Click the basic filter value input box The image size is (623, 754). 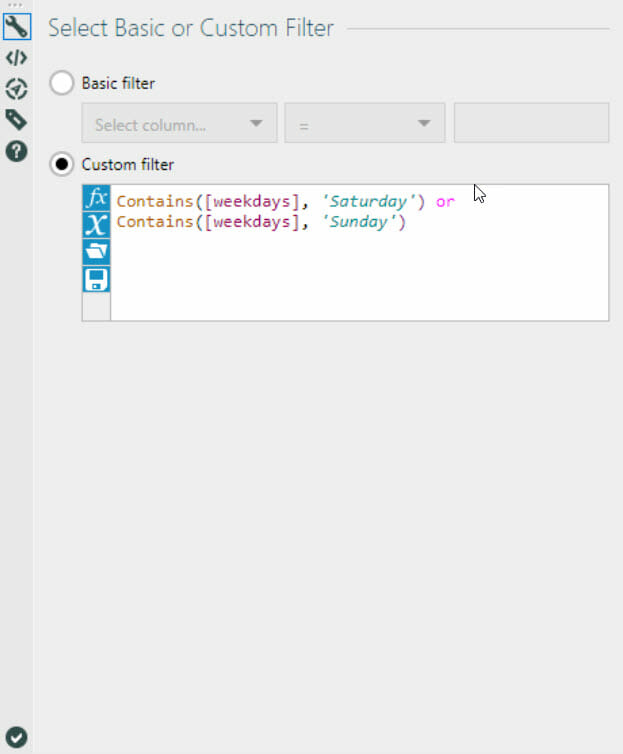tap(531, 124)
